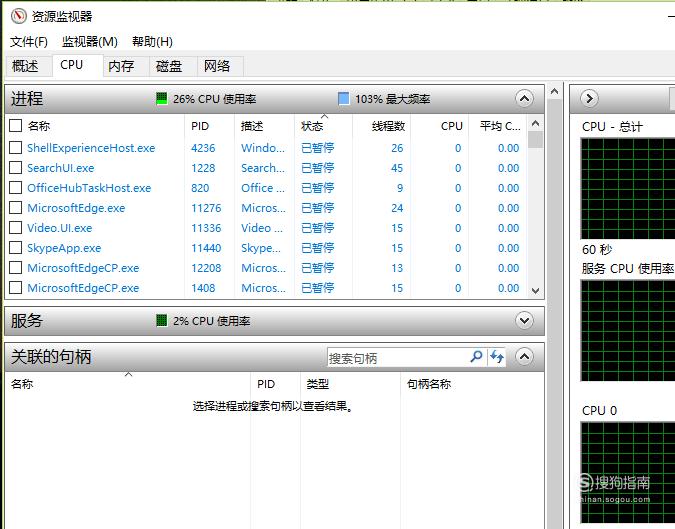
Task: Click the refresh arrows icon beside handle search
Action: coord(497,357)
